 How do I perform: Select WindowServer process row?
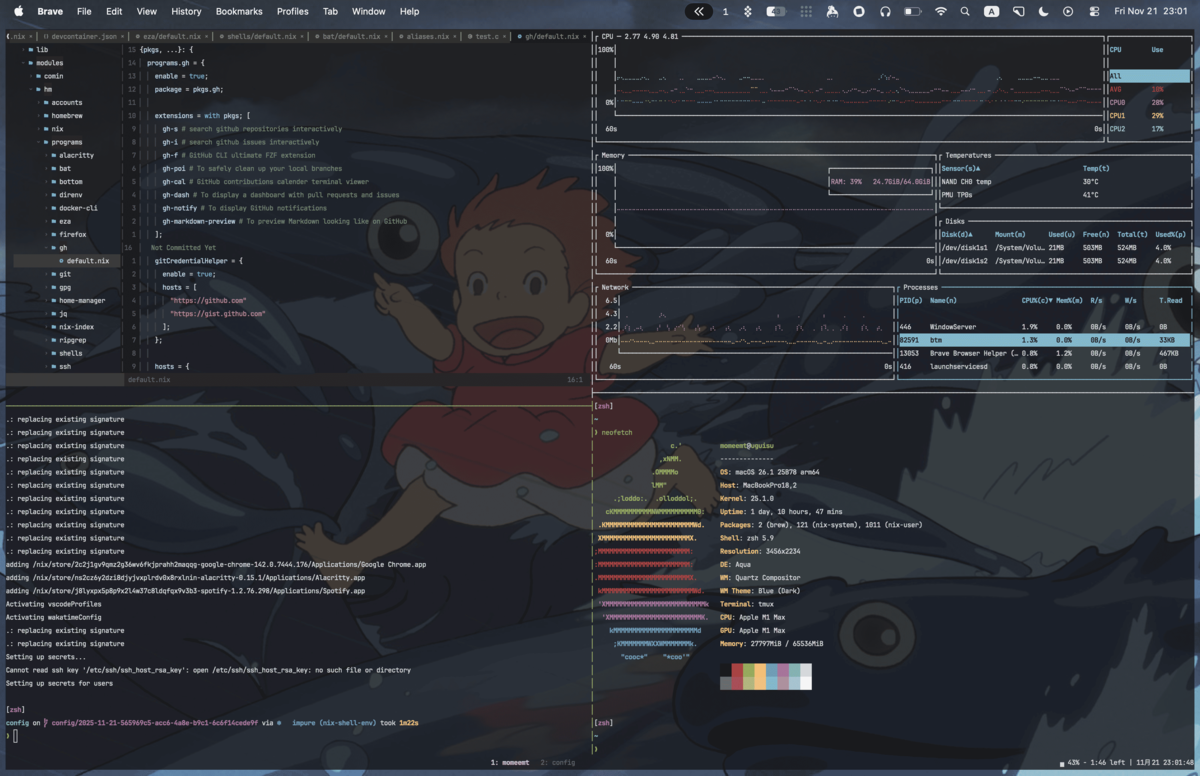[1045, 327]
